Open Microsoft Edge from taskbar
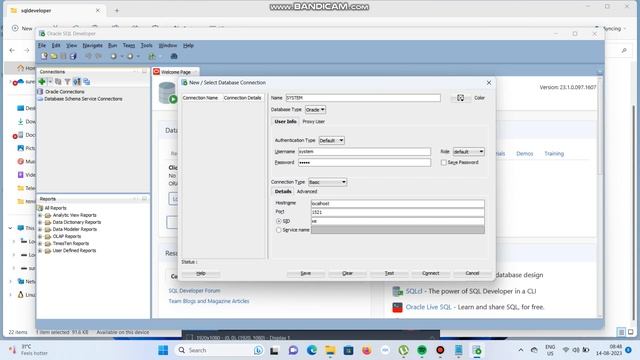 pyautogui.click(x=312, y=350)
